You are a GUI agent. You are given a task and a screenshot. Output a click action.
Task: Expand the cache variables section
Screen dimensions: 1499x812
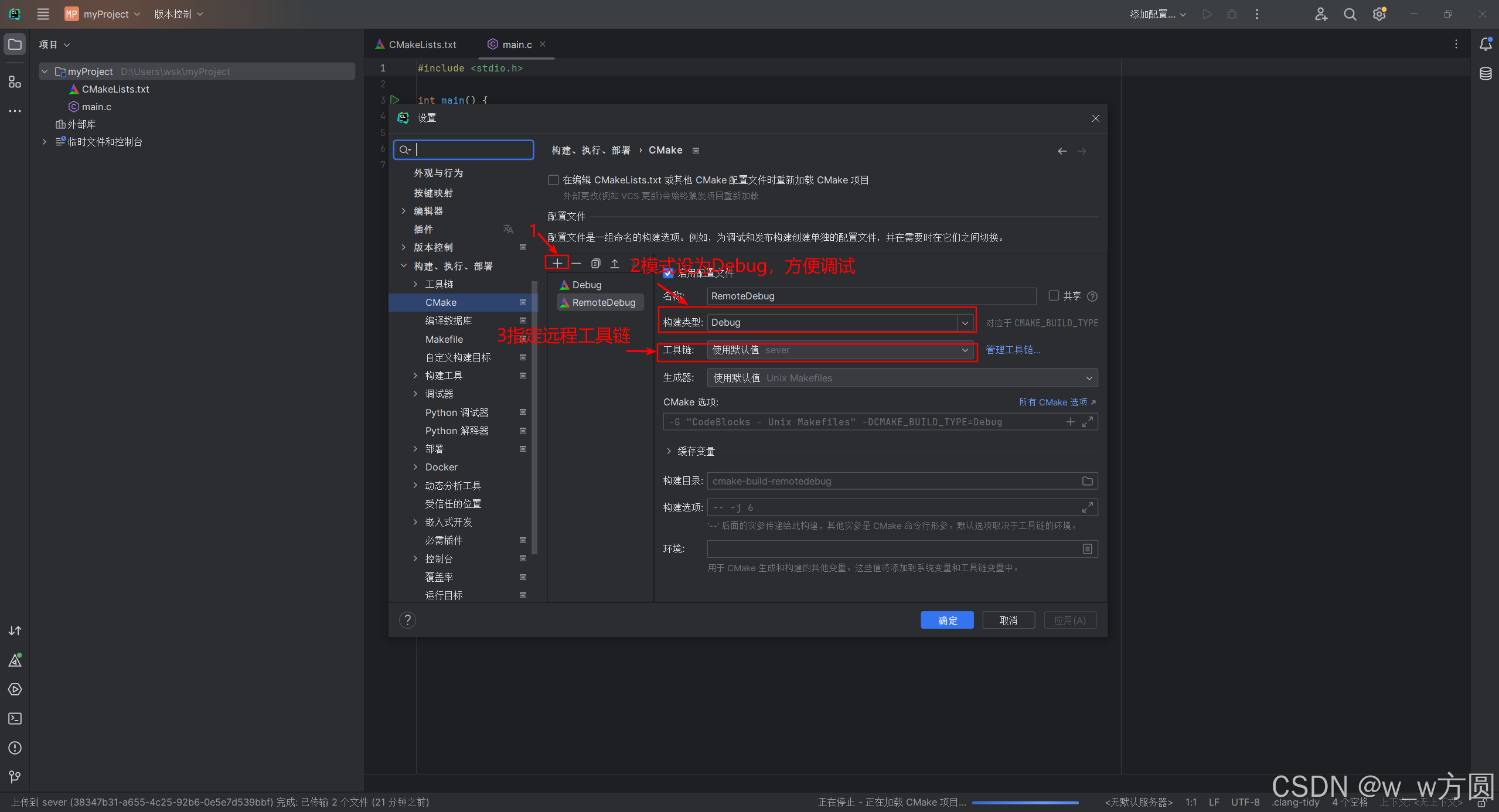669,451
